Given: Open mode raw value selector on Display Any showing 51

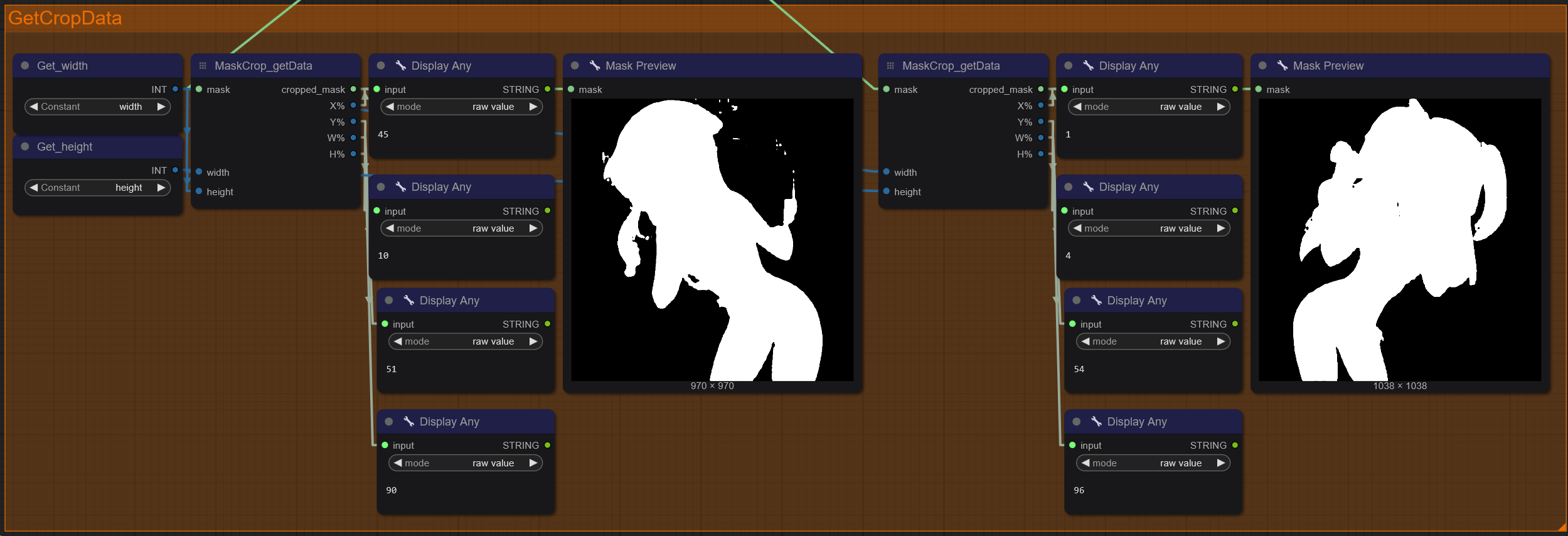Looking at the screenshot, I should [x=465, y=341].
